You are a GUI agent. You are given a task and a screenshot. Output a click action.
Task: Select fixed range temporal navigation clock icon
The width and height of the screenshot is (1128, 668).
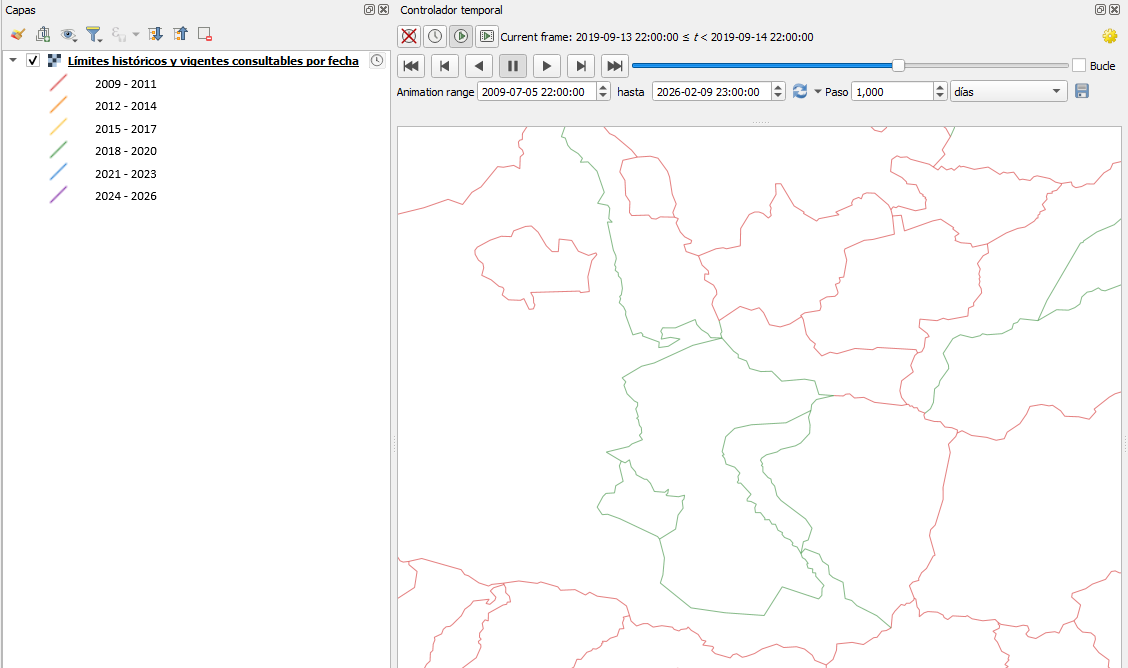click(435, 37)
